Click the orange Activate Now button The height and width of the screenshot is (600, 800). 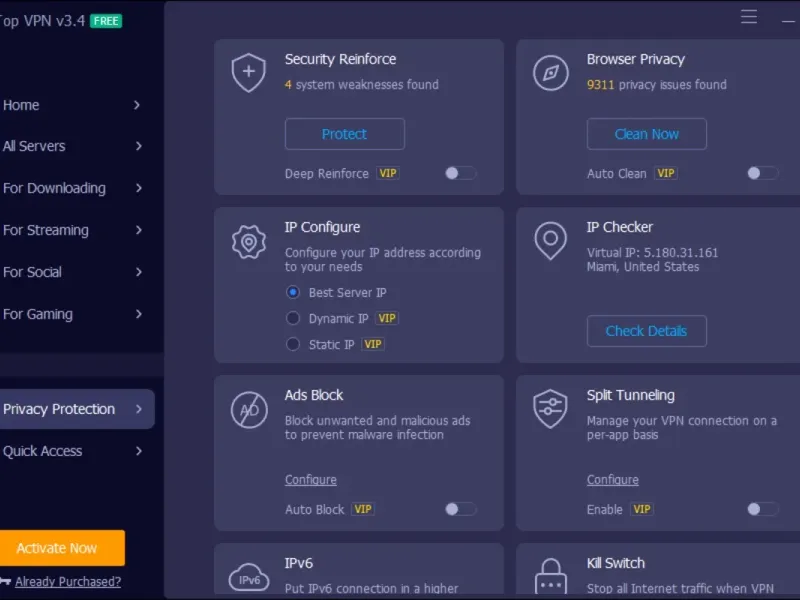pyautogui.click(x=62, y=548)
